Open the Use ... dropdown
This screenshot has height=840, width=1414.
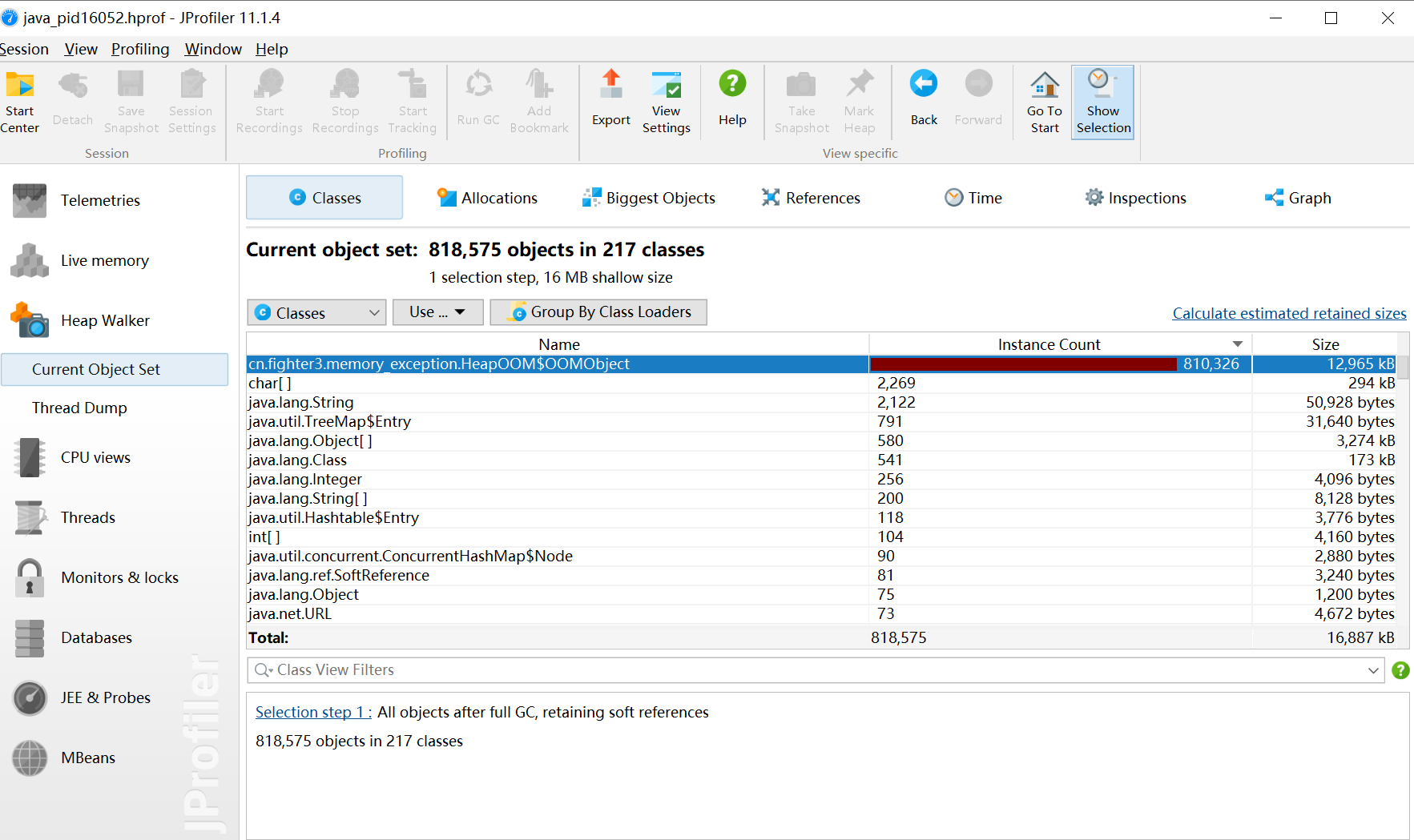437,312
